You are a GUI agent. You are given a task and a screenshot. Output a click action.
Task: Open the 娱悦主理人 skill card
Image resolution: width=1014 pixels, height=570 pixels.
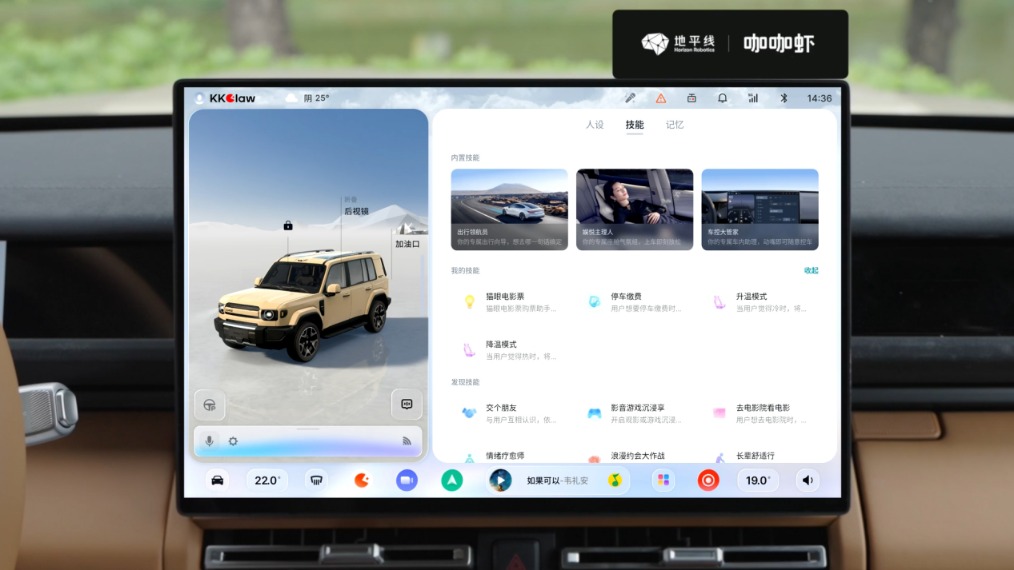coord(634,210)
